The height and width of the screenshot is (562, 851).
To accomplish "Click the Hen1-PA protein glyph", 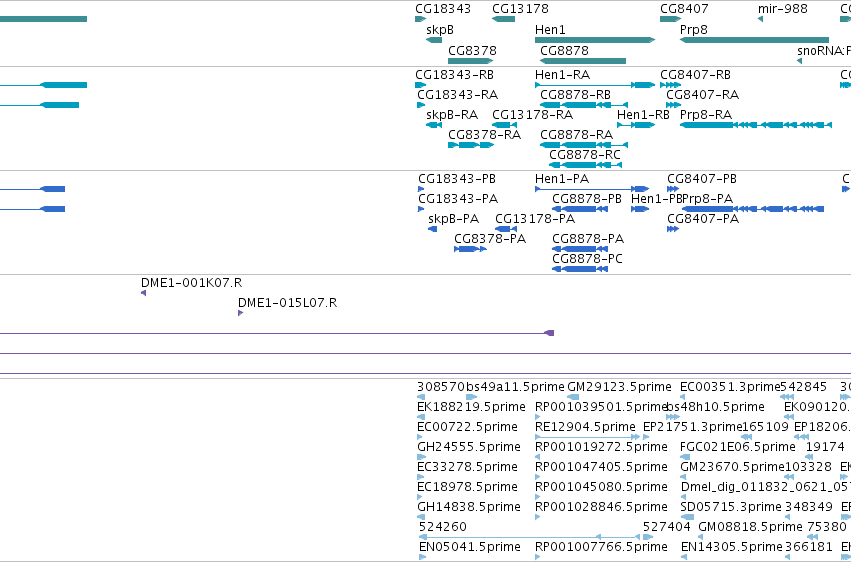I will pos(592,189).
